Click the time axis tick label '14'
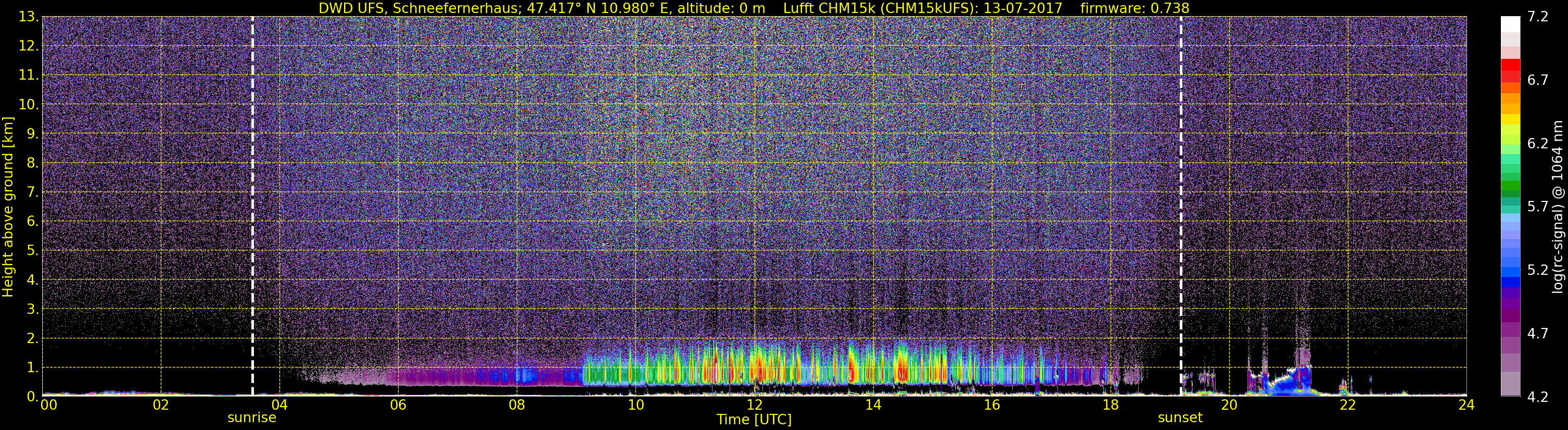This screenshot has width=1568, height=430. 873,405
